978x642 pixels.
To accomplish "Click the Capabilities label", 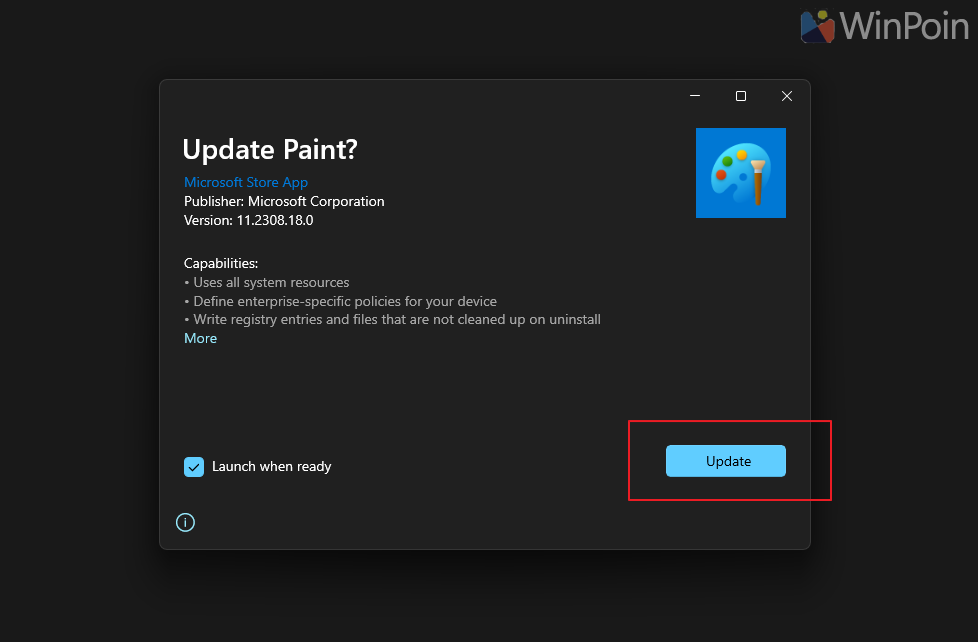I will (x=221, y=264).
